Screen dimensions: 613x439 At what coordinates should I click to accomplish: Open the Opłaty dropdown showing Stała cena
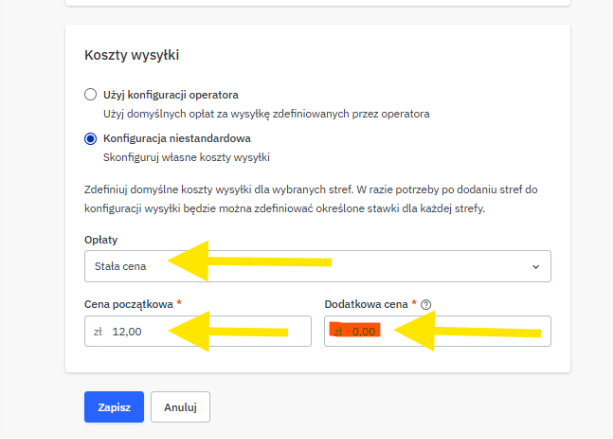click(317, 267)
